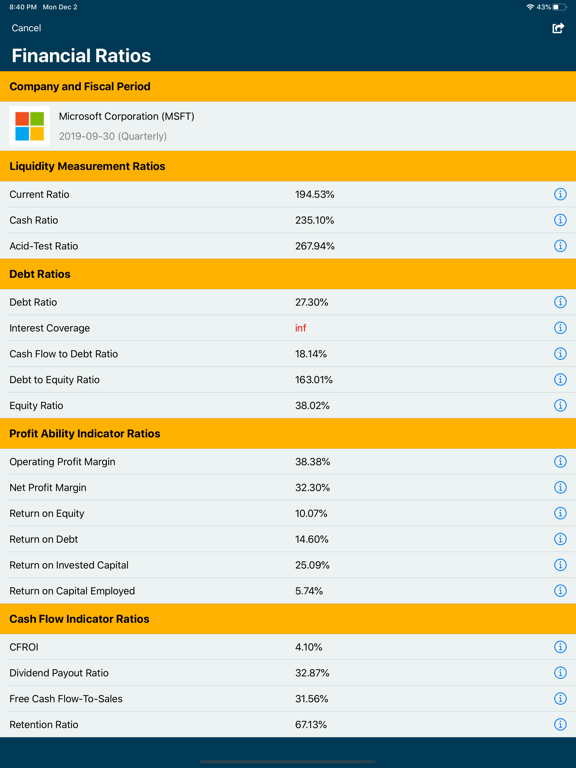Tap the home indicator bar
The width and height of the screenshot is (576, 768).
coord(288,762)
